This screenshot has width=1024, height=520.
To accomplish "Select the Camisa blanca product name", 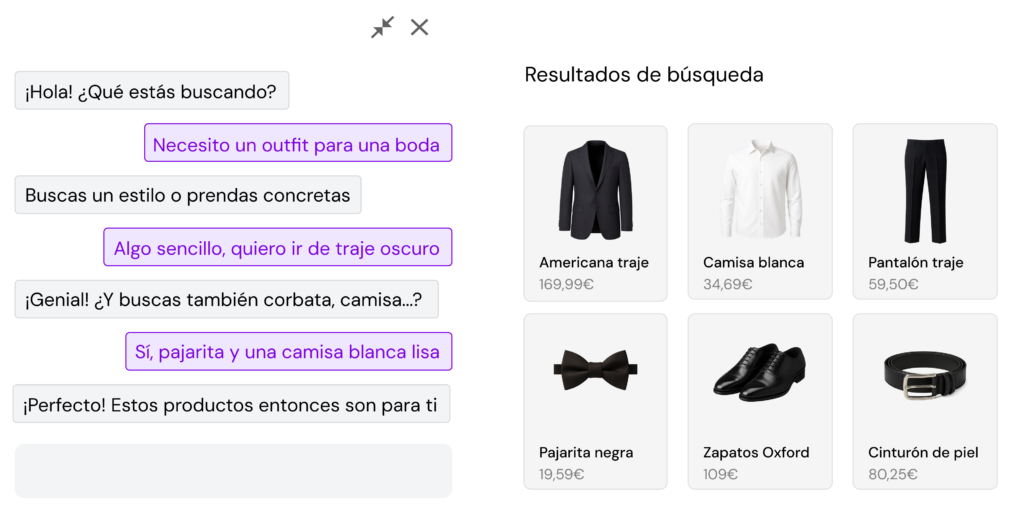I will tap(753, 263).
